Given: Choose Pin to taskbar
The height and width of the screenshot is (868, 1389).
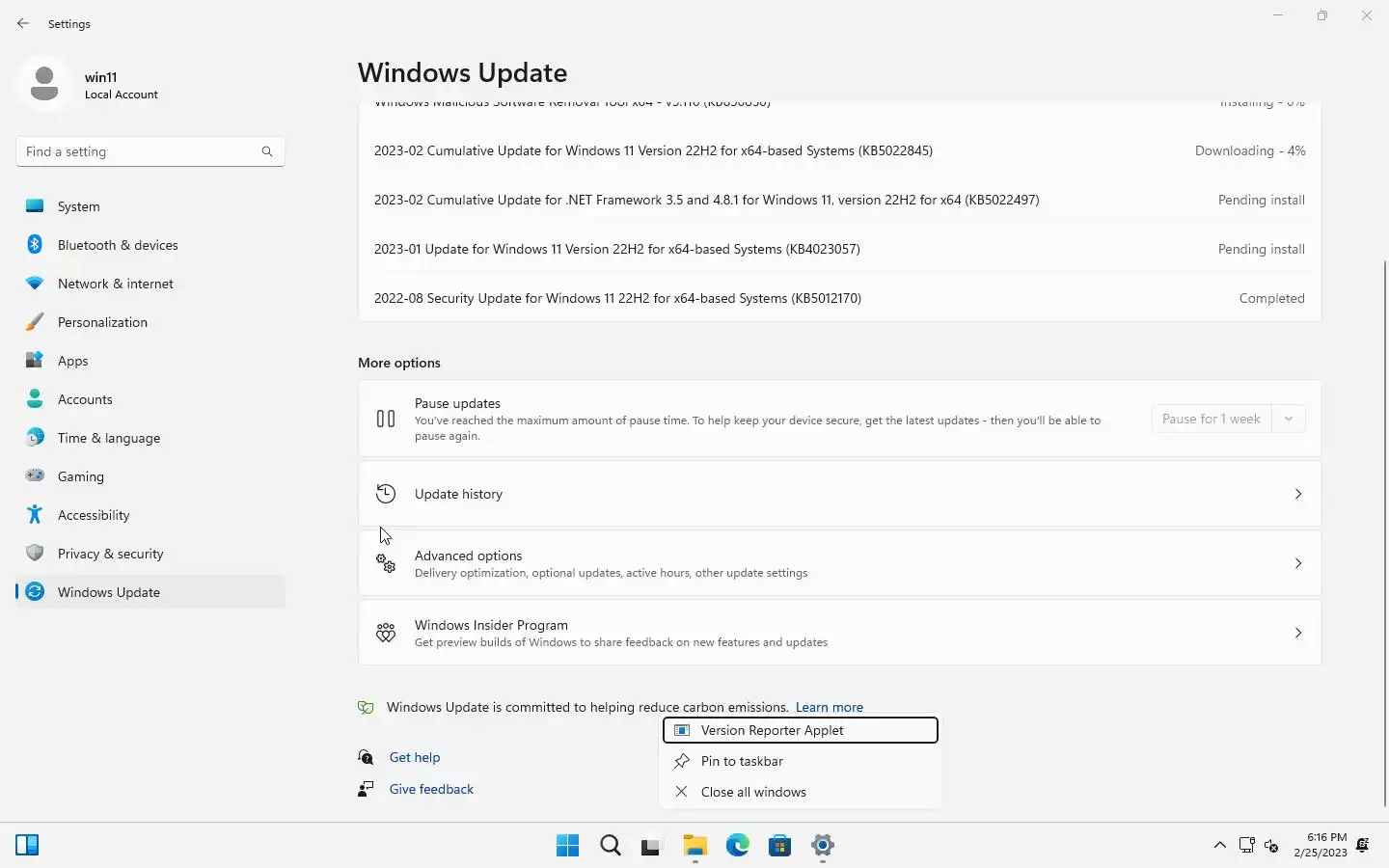Looking at the screenshot, I should (801, 761).
